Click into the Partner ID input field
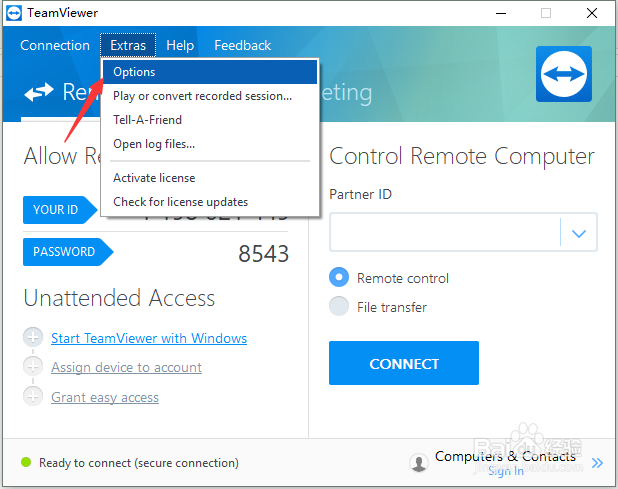The image size is (618, 489). tap(444, 233)
